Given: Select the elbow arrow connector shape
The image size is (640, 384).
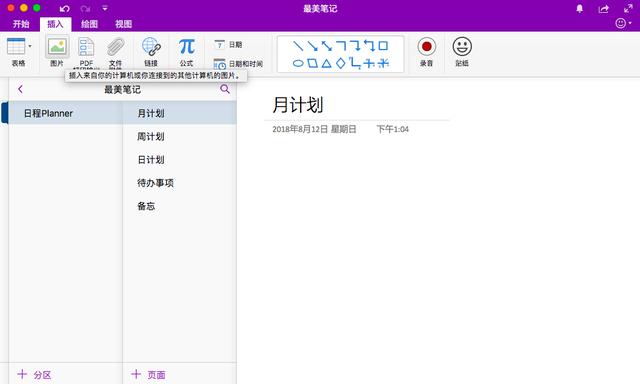Looking at the screenshot, I should (355, 46).
